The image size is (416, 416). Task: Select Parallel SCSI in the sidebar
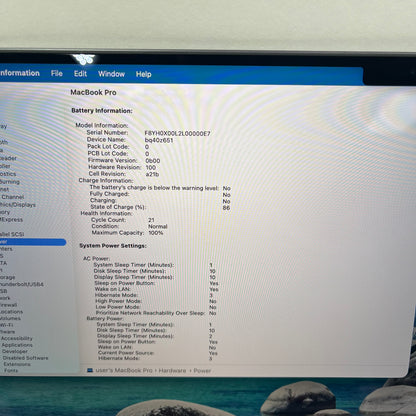pyautogui.click(x=12, y=234)
